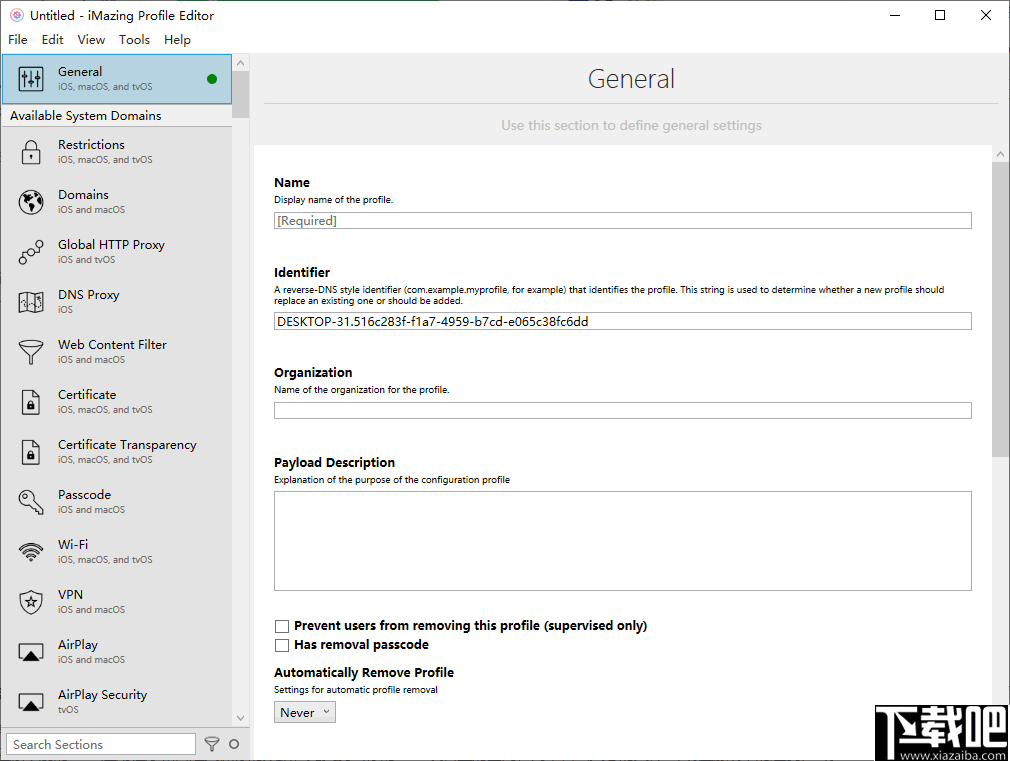This screenshot has height=761, width=1010.
Task: Click sidebar scrollbar down arrow
Action: (240, 718)
